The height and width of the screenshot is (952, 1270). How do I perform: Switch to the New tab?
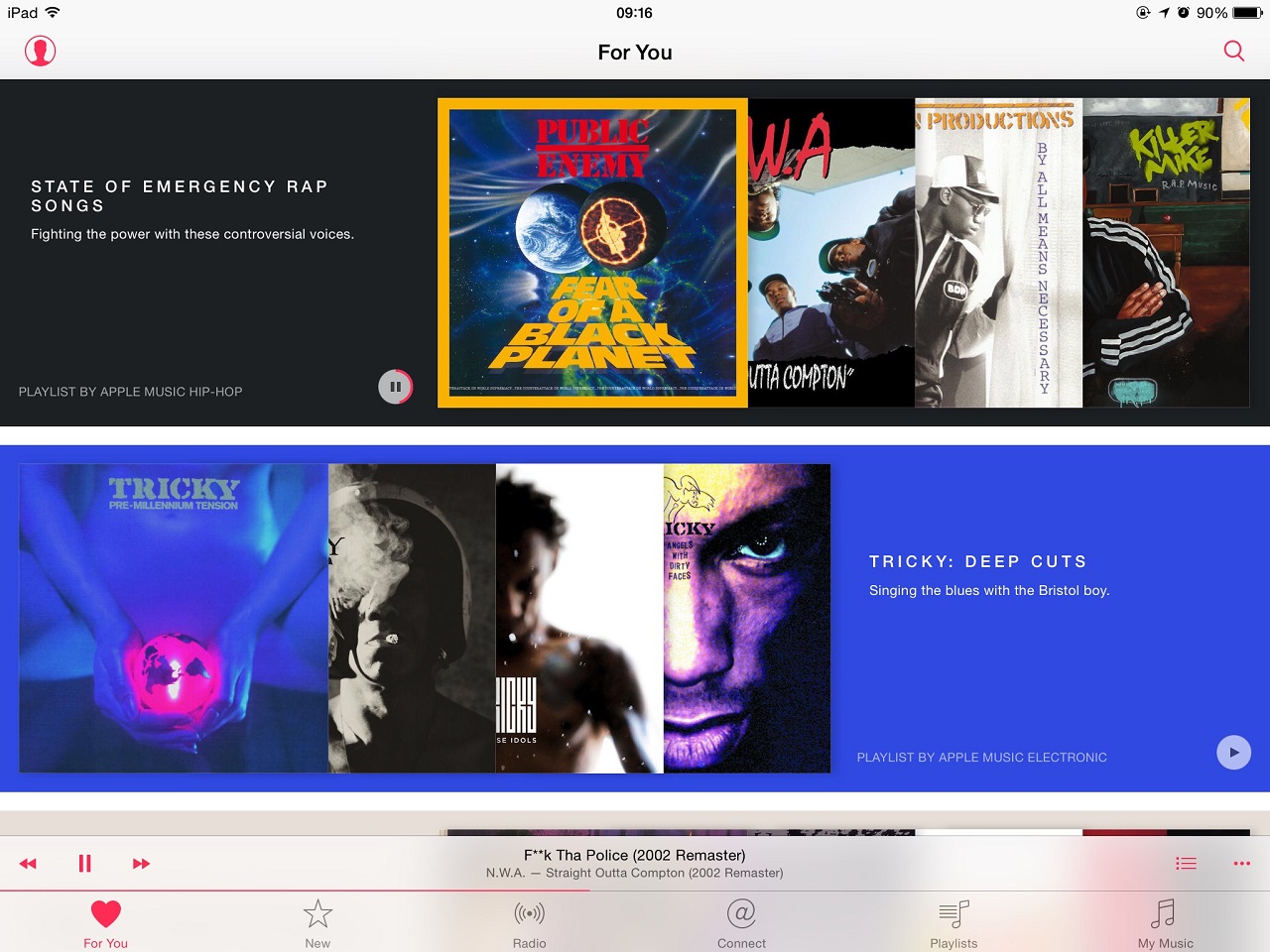click(317, 924)
